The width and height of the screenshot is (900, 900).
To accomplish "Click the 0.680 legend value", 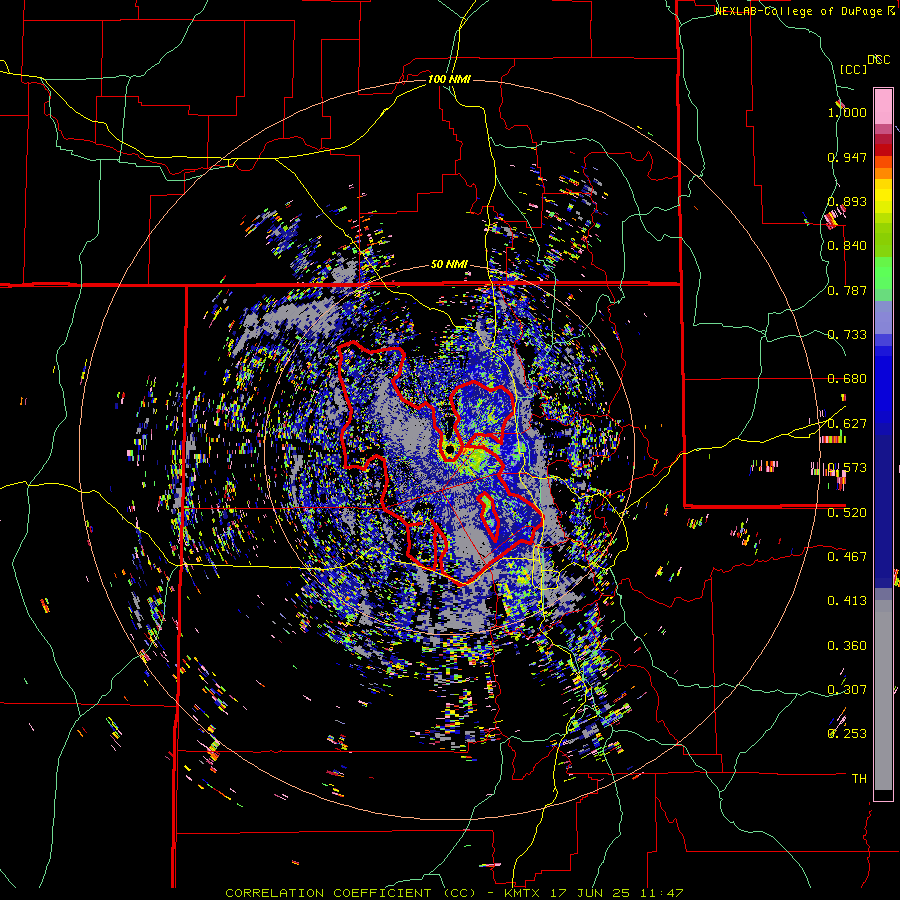I will pos(847,379).
